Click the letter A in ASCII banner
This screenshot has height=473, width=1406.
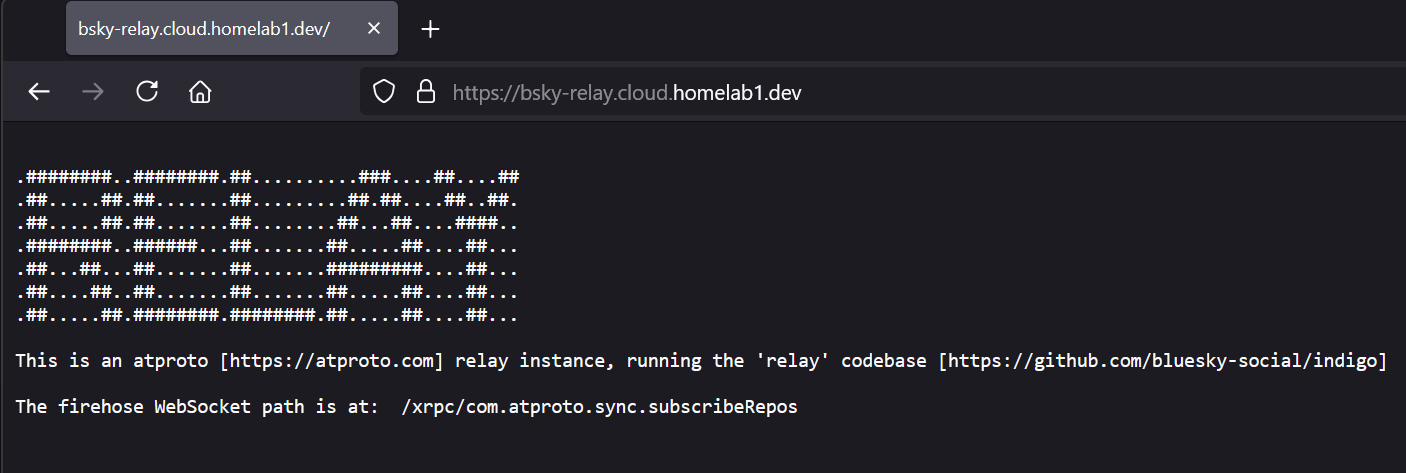click(374, 246)
